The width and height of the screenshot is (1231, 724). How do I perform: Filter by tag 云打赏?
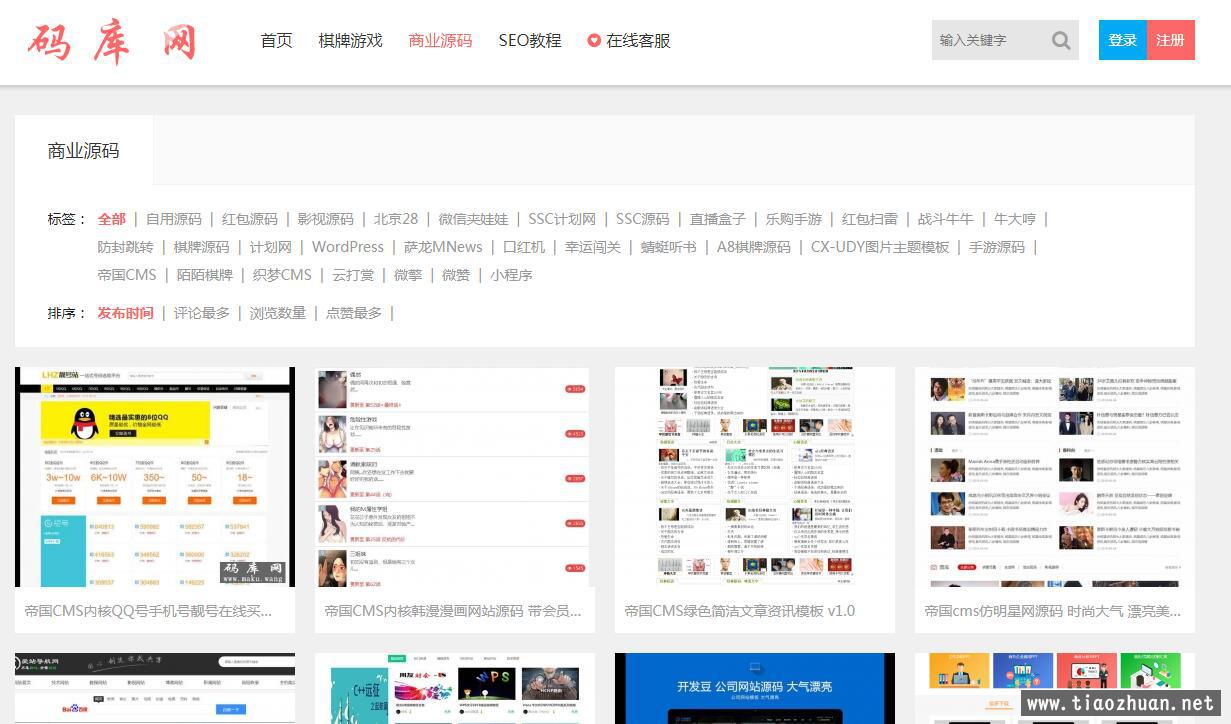(x=353, y=275)
